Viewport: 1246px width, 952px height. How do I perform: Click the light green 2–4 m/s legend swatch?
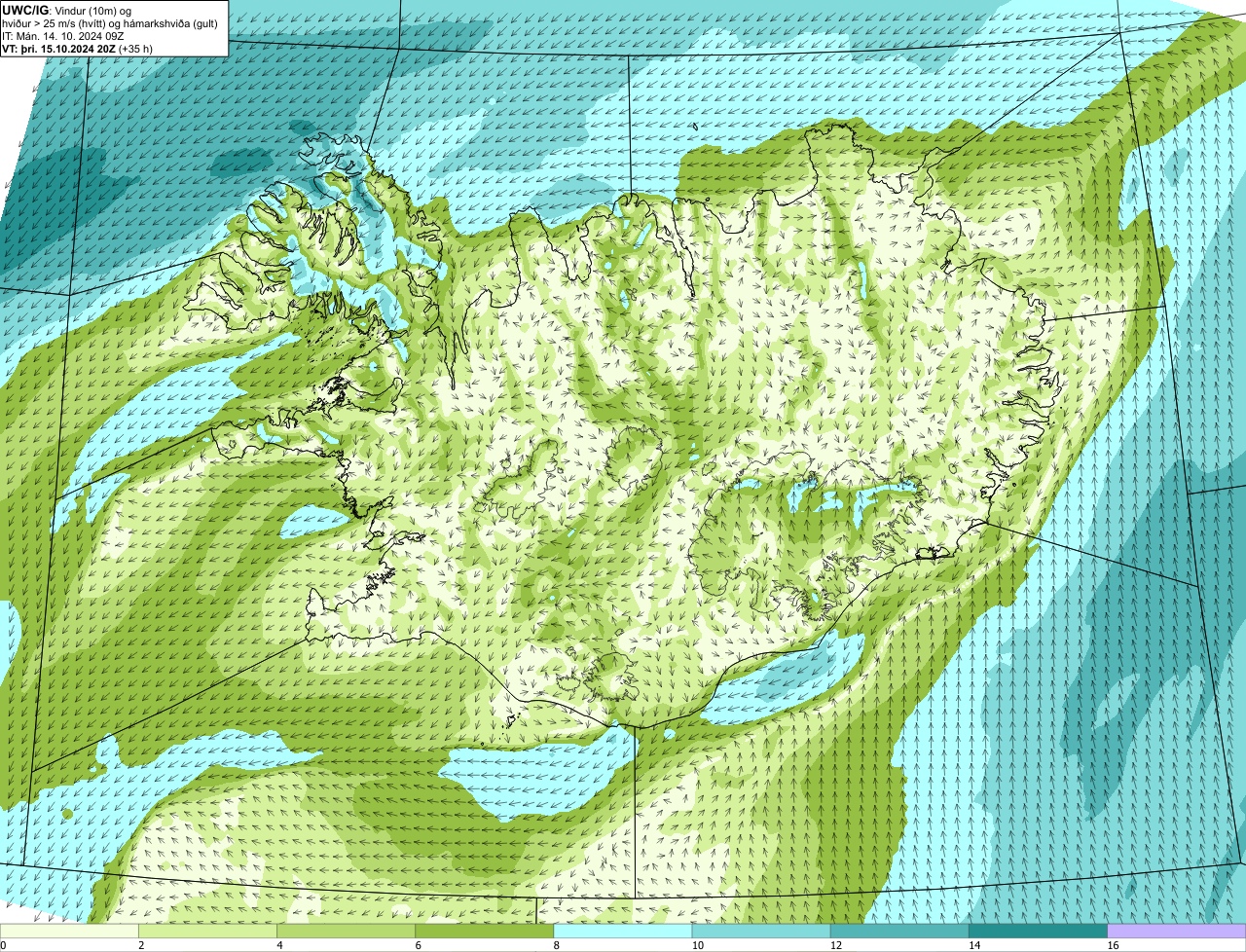click(209, 932)
